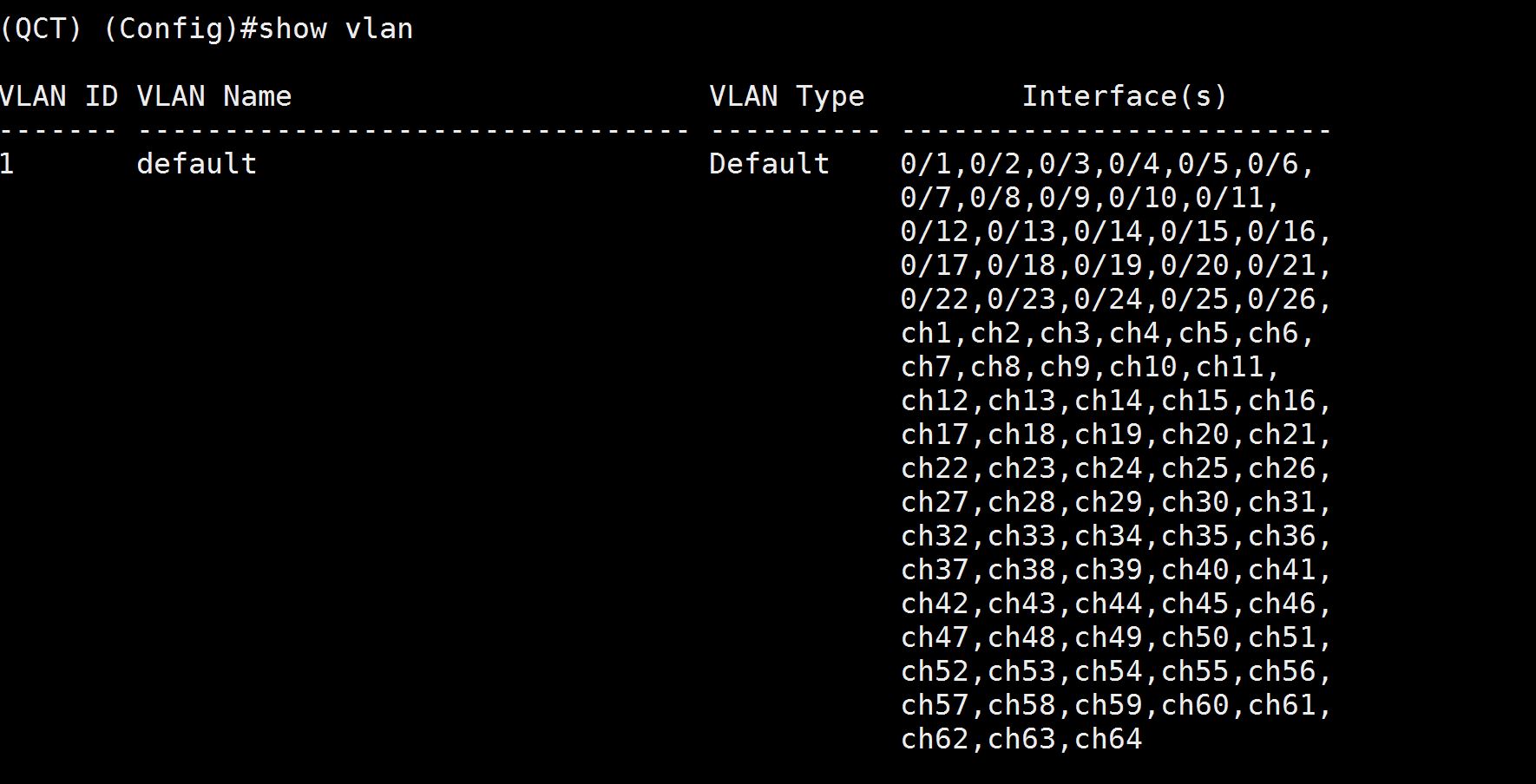Click port-channel ch1 entry
The width and height of the screenshot is (1536, 784).
pyautogui.click(x=926, y=333)
